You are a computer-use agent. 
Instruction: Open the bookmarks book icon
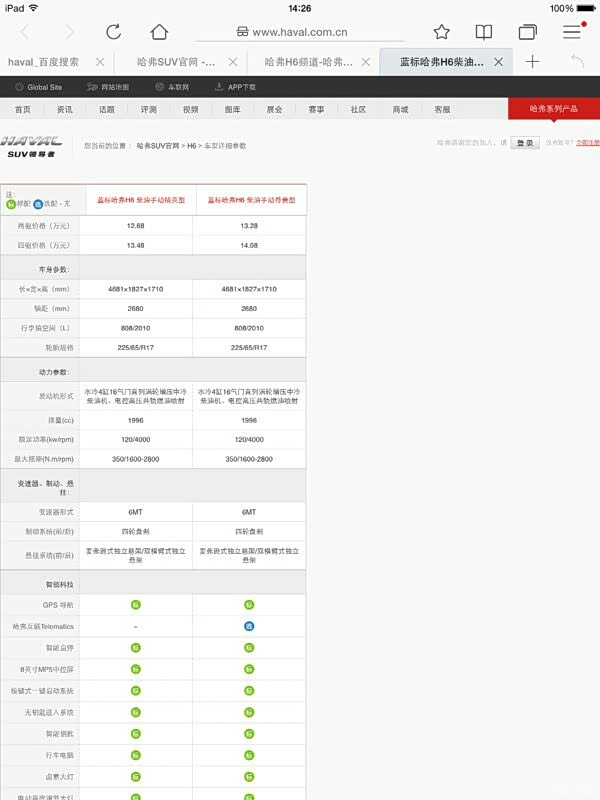[x=484, y=32]
